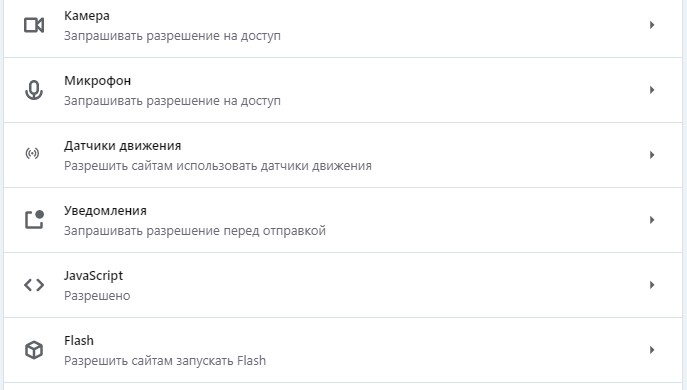Expand the Уведомления settings arrow
This screenshot has height=390, width=687.
pyautogui.click(x=652, y=220)
